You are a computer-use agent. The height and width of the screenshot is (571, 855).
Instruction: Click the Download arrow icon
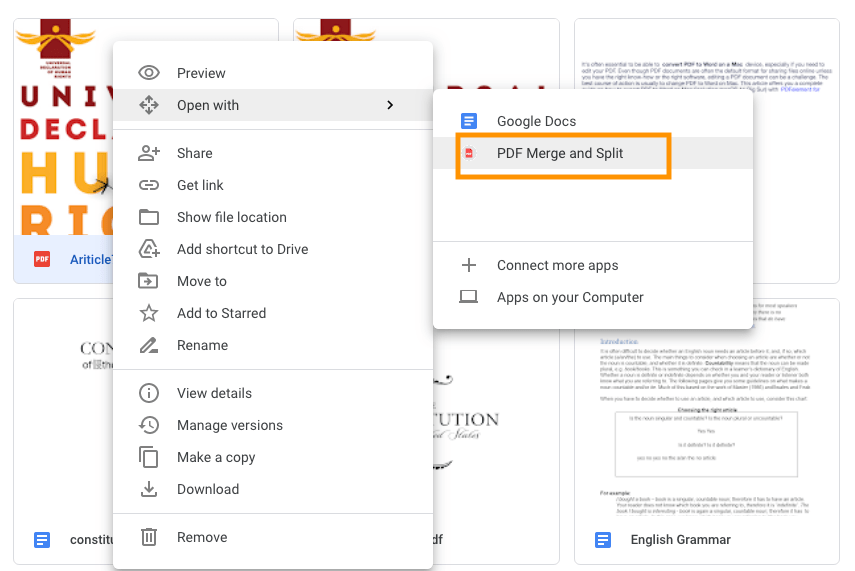(x=149, y=489)
